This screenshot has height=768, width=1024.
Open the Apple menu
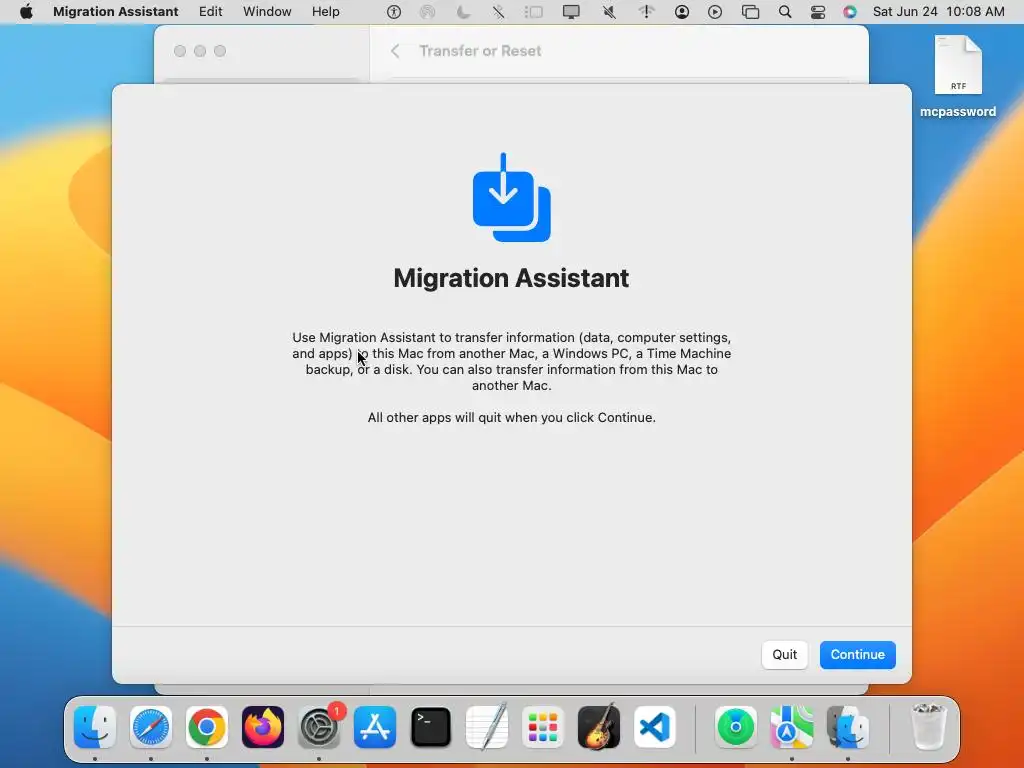click(26, 12)
